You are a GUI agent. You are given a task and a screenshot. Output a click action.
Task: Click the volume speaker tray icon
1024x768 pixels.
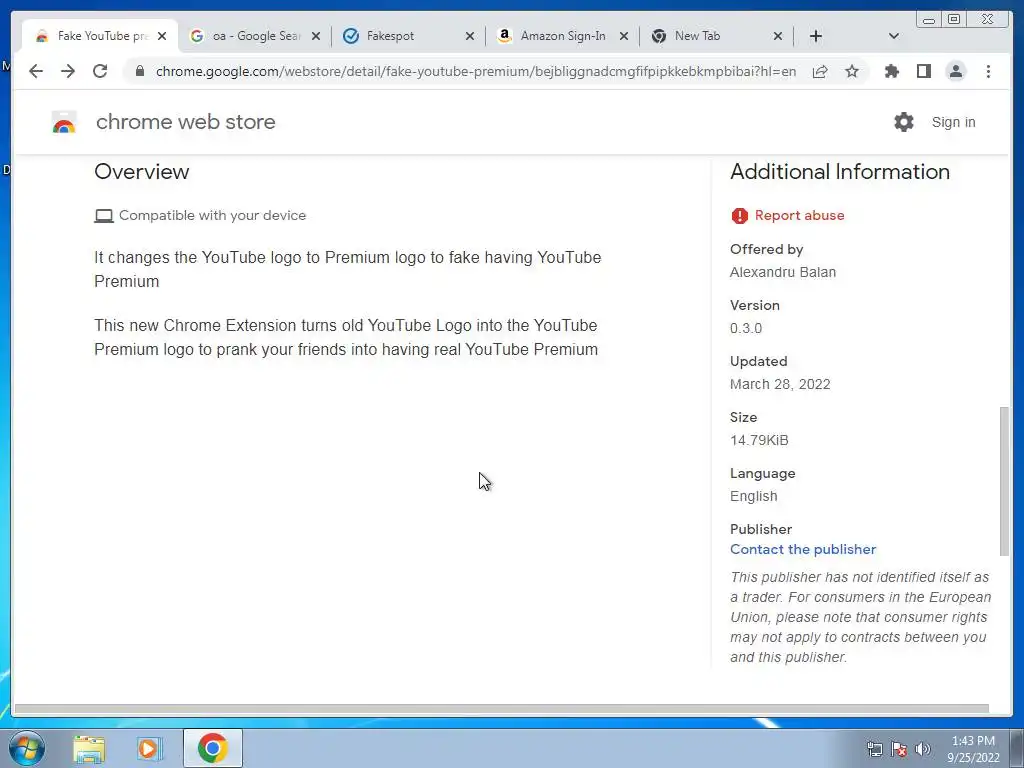(x=922, y=749)
